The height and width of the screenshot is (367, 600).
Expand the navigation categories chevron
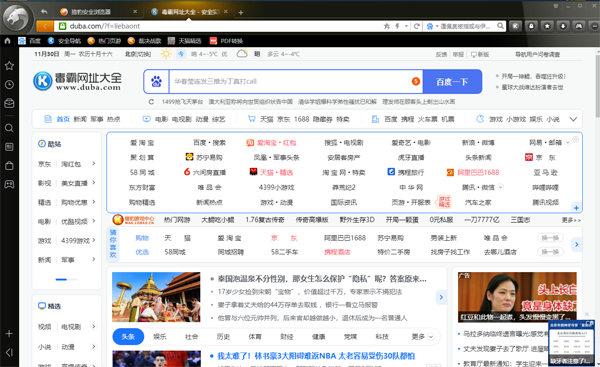coord(573,119)
